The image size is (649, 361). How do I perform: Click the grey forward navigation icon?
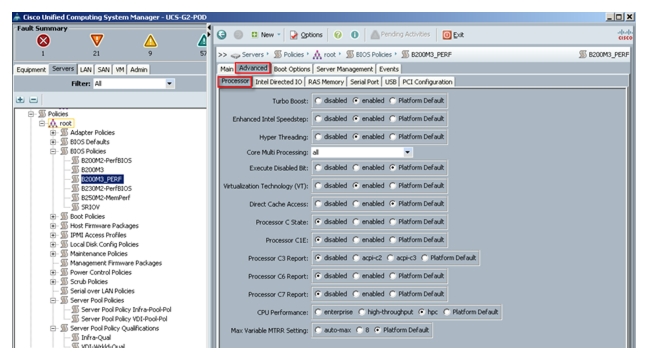[238, 35]
